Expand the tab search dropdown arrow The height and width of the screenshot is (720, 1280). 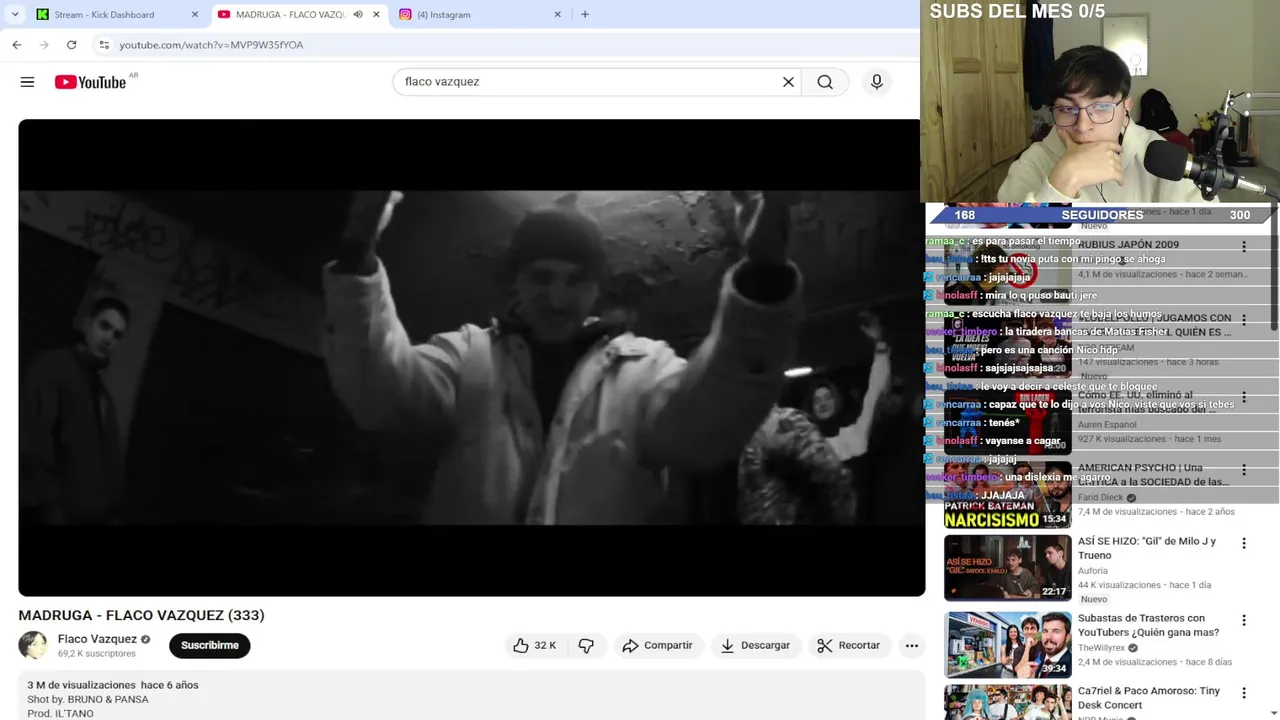15,14
